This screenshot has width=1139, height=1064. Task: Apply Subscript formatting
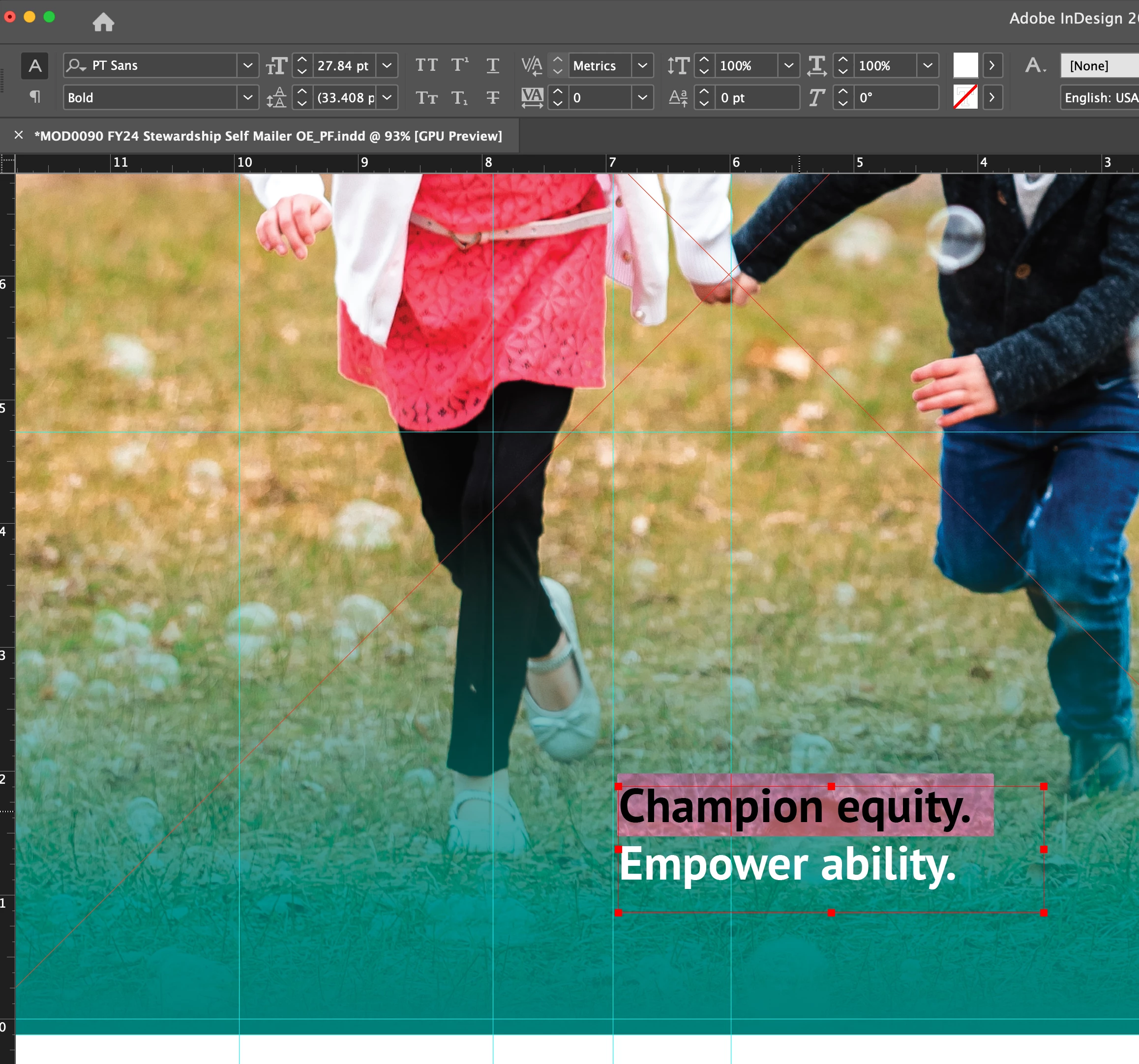pyautogui.click(x=459, y=97)
